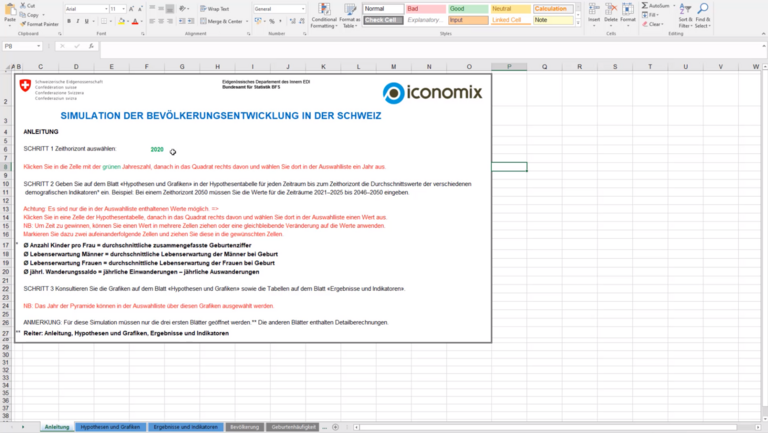Image resolution: width=768 pixels, height=433 pixels.
Task: Activate the Format Painter brush
Action: point(39,24)
